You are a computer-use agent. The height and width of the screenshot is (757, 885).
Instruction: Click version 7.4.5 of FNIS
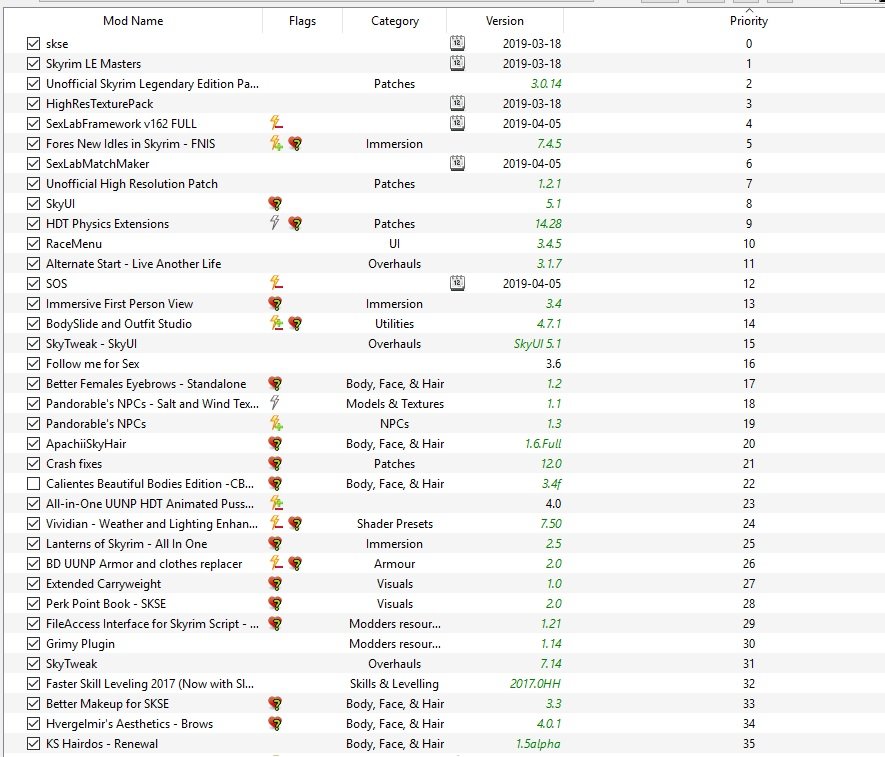(549, 143)
